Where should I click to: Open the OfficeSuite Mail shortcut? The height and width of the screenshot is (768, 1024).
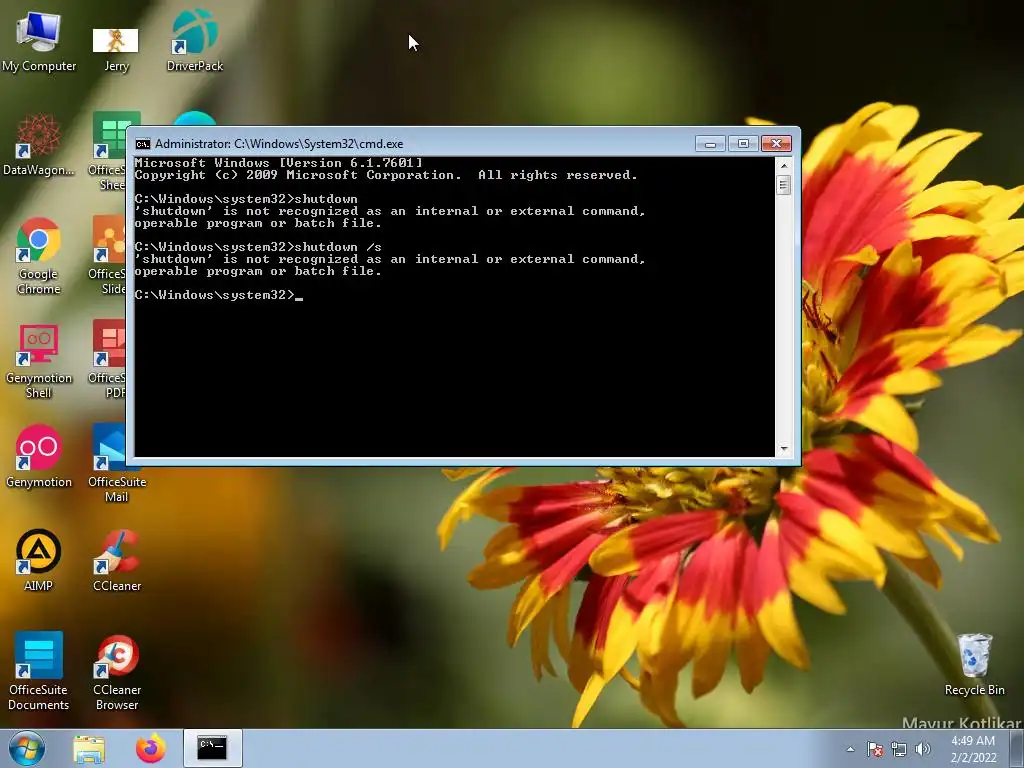117,464
